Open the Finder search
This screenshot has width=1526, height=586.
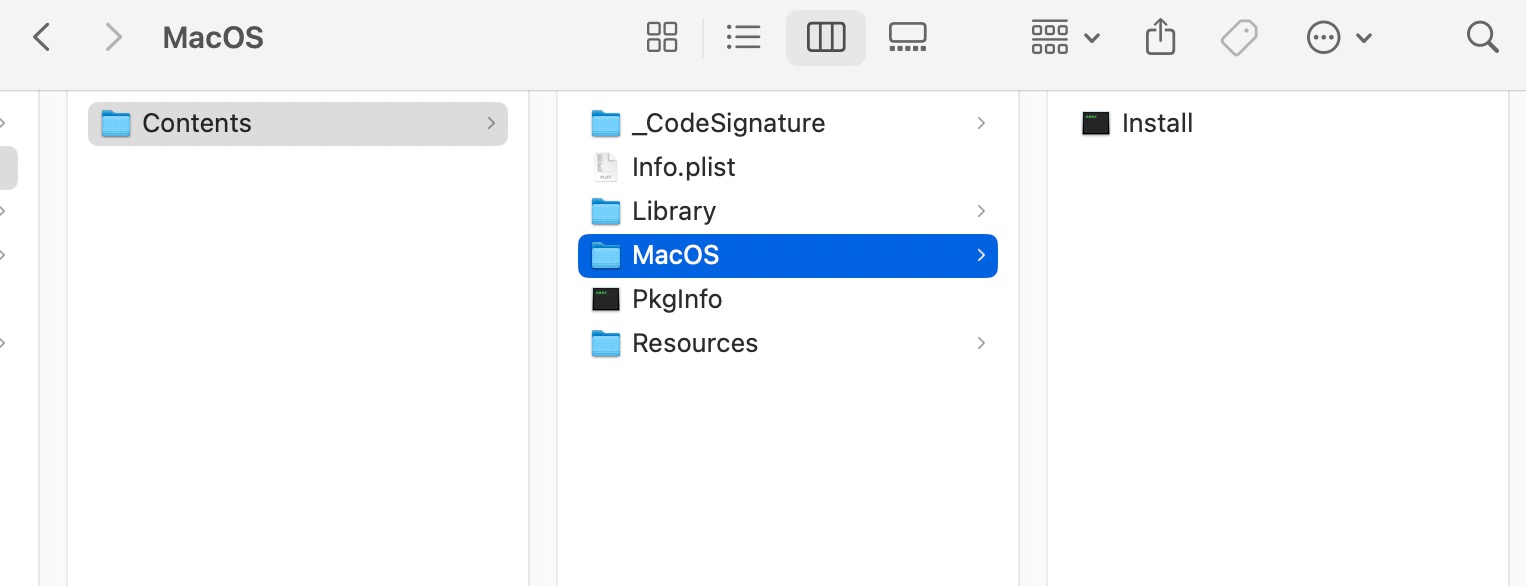click(1482, 38)
